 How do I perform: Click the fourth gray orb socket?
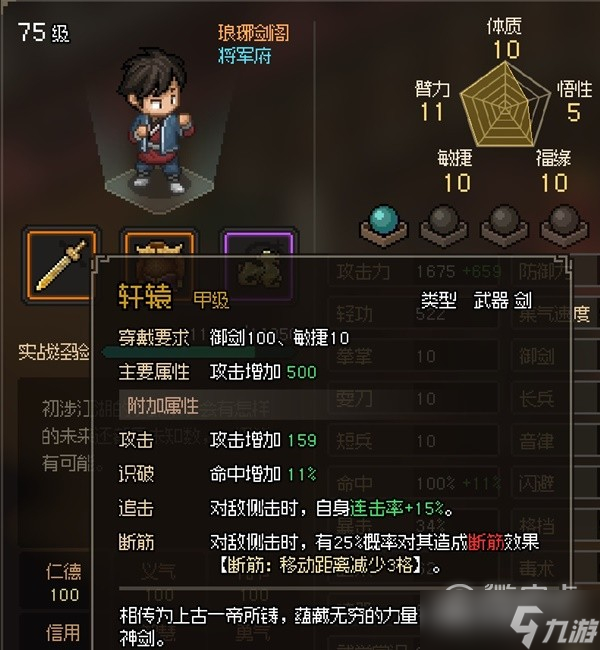click(564, 226)
